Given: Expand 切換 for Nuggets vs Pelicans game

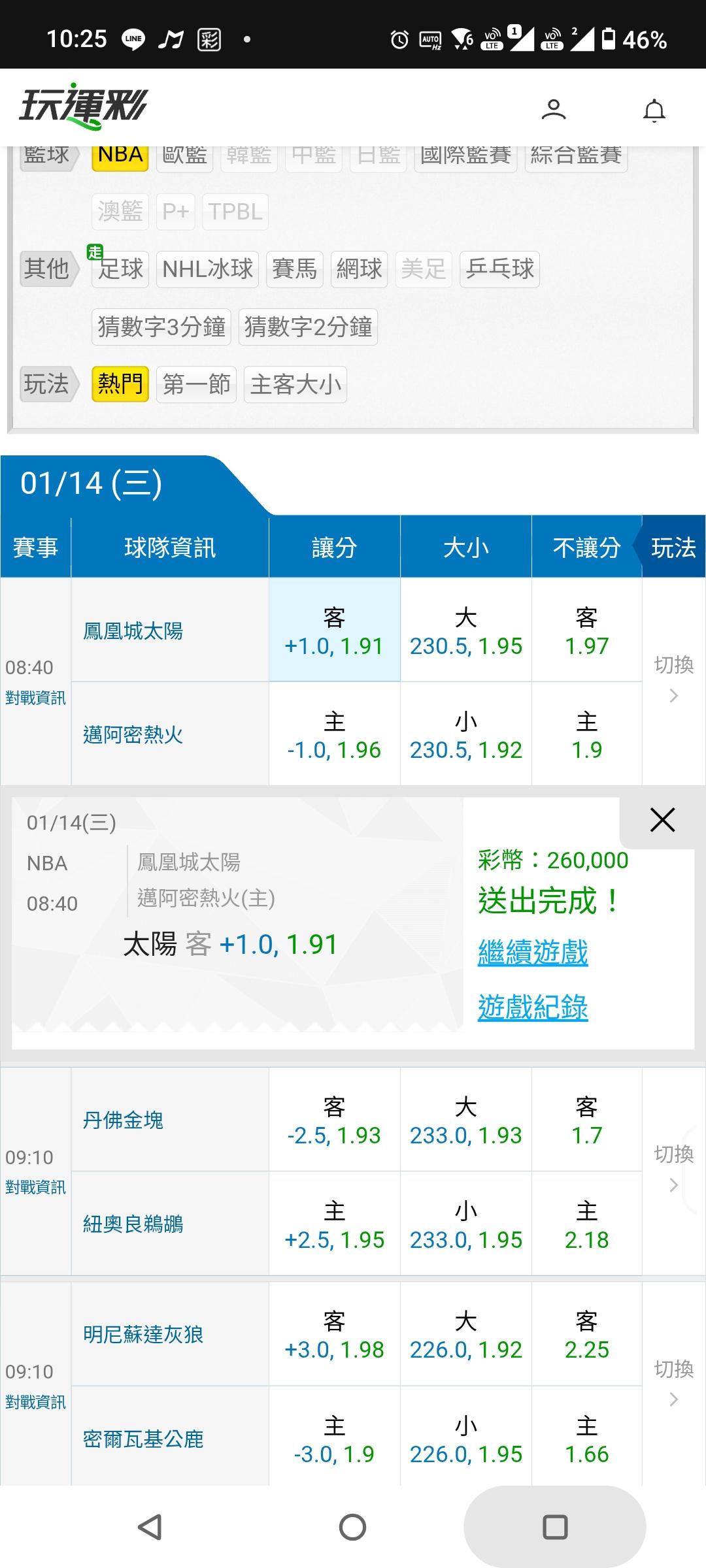Looking at the screenshot, I should point(674,1169).
